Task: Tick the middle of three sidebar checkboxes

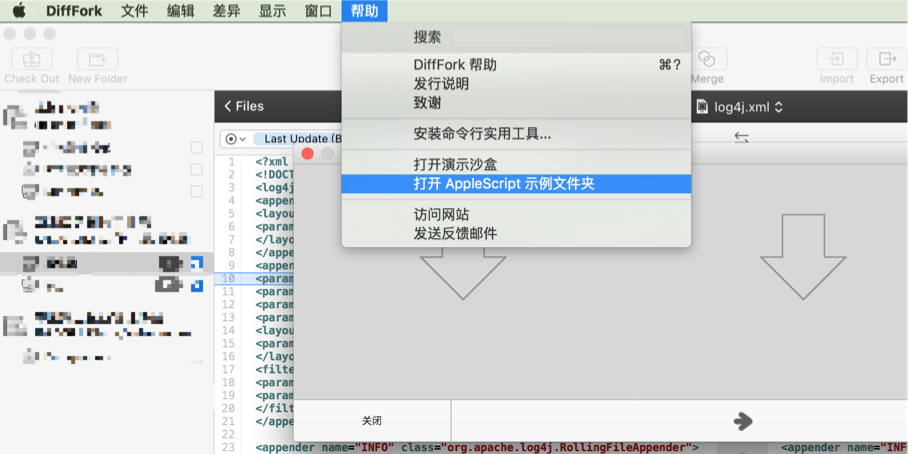Action: 197,170
